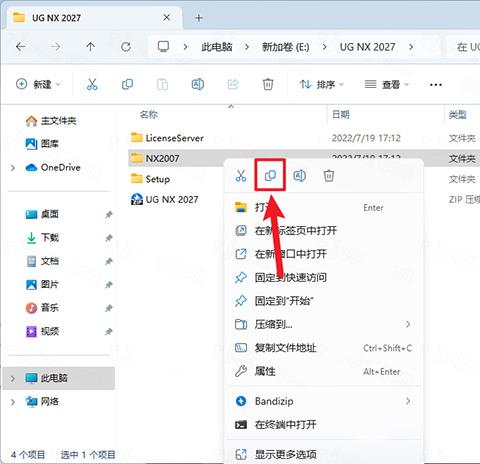Choose 打开 (Open) in the context menu
The width and height of the screenshot is (480, 464).
click(324, 207)
